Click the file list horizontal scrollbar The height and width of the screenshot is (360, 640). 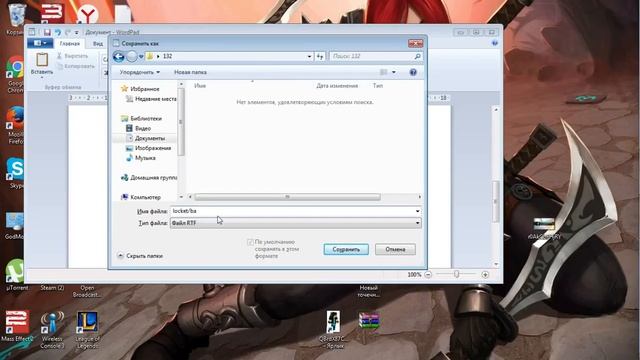tap(287, 197)
